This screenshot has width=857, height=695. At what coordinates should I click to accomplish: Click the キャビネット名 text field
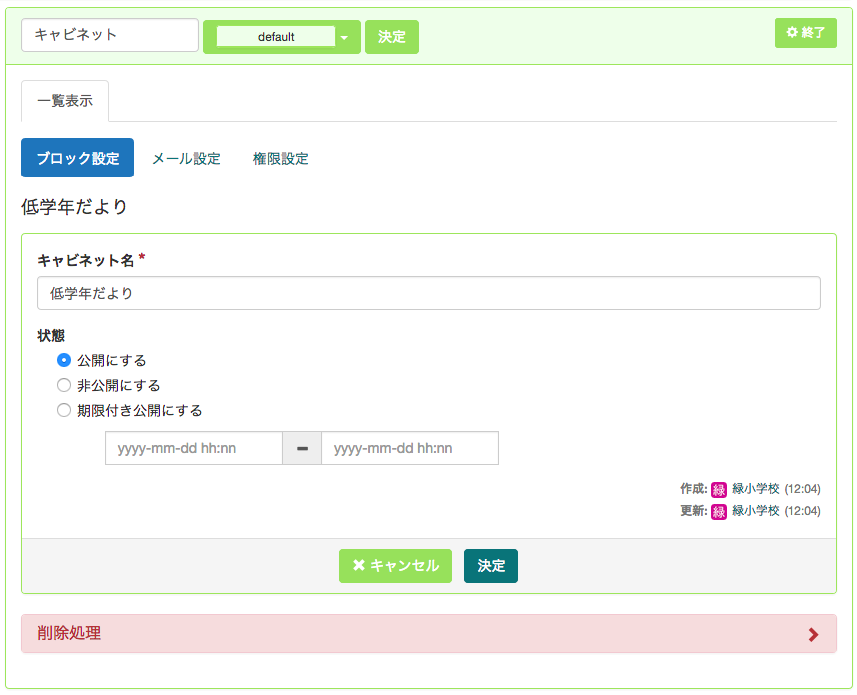(x=428, y=293)
